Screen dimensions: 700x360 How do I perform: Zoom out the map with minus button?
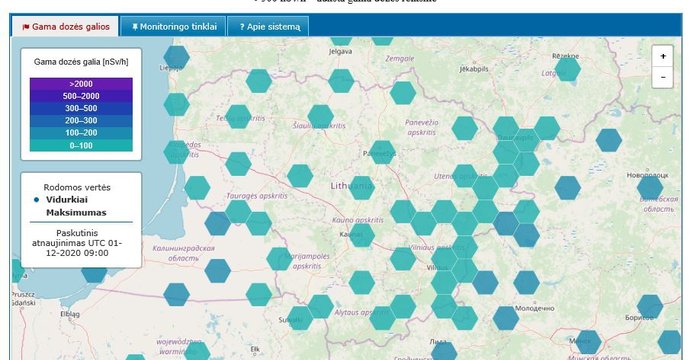662,77
